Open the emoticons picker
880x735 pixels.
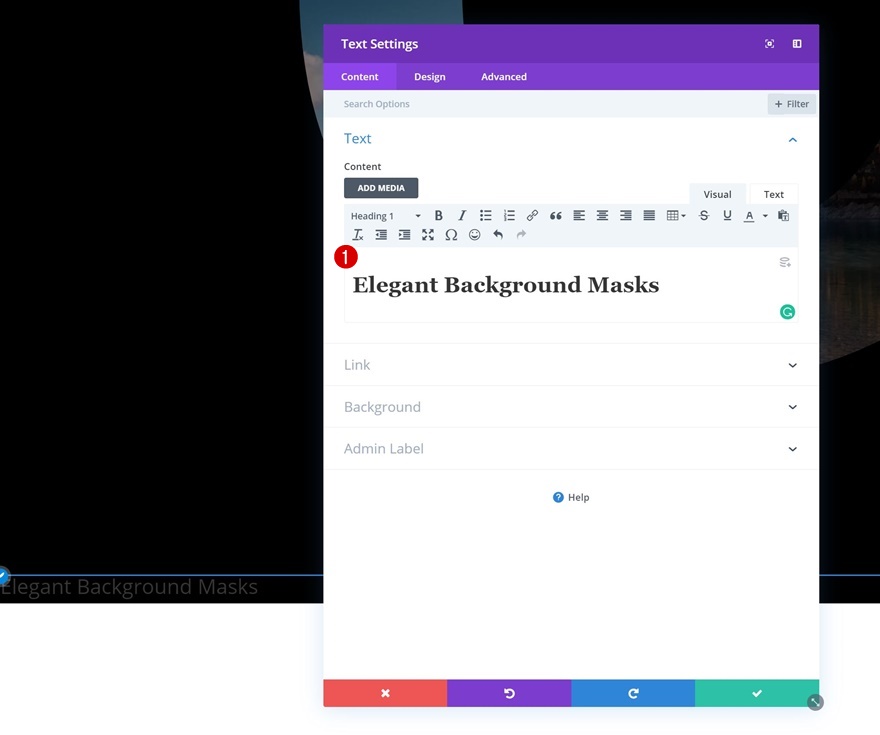[x=475, y=235]
